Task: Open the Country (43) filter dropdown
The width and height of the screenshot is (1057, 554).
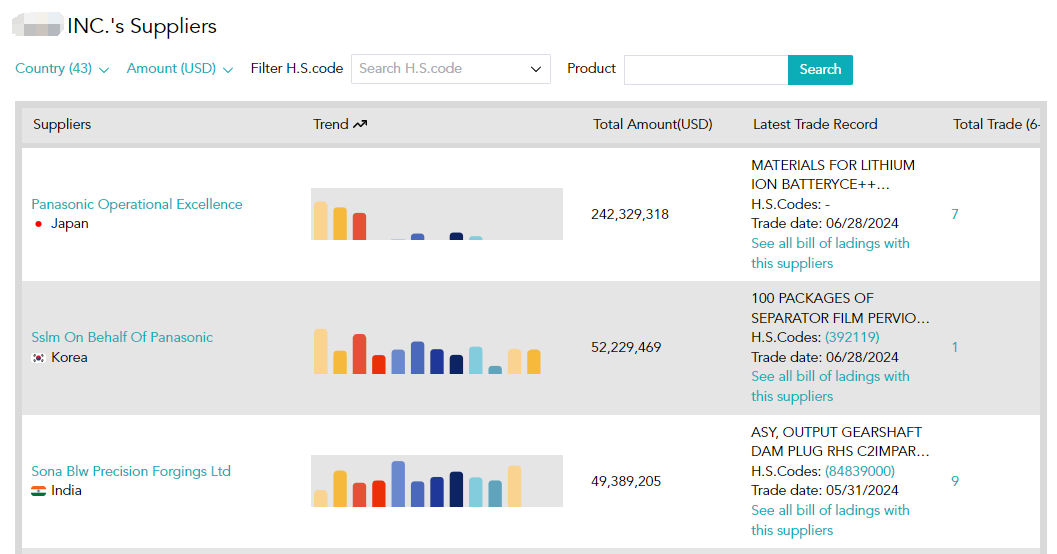Action: pos(62,69)
